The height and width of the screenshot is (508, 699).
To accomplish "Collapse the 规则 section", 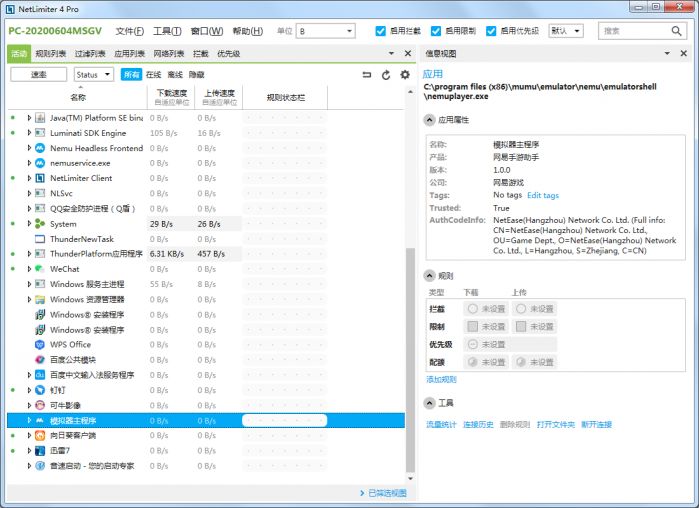I will pos(429,276).
